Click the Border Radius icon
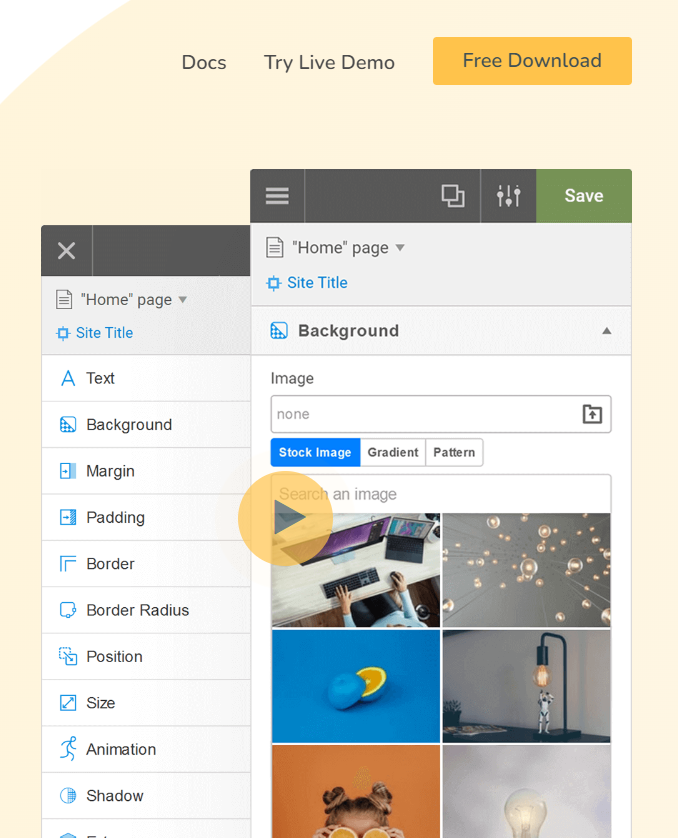Viewport: 678px width, 838px height. pos(68,610)
